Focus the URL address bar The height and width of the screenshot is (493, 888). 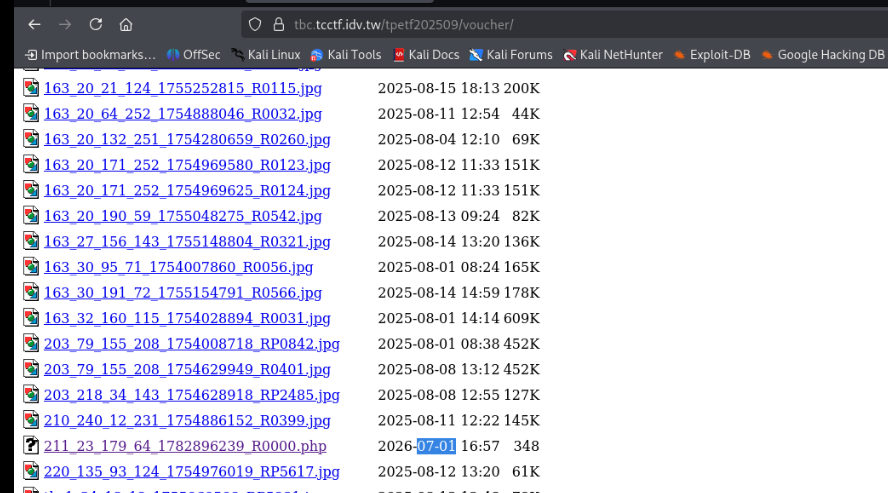[x=566, y=24]
